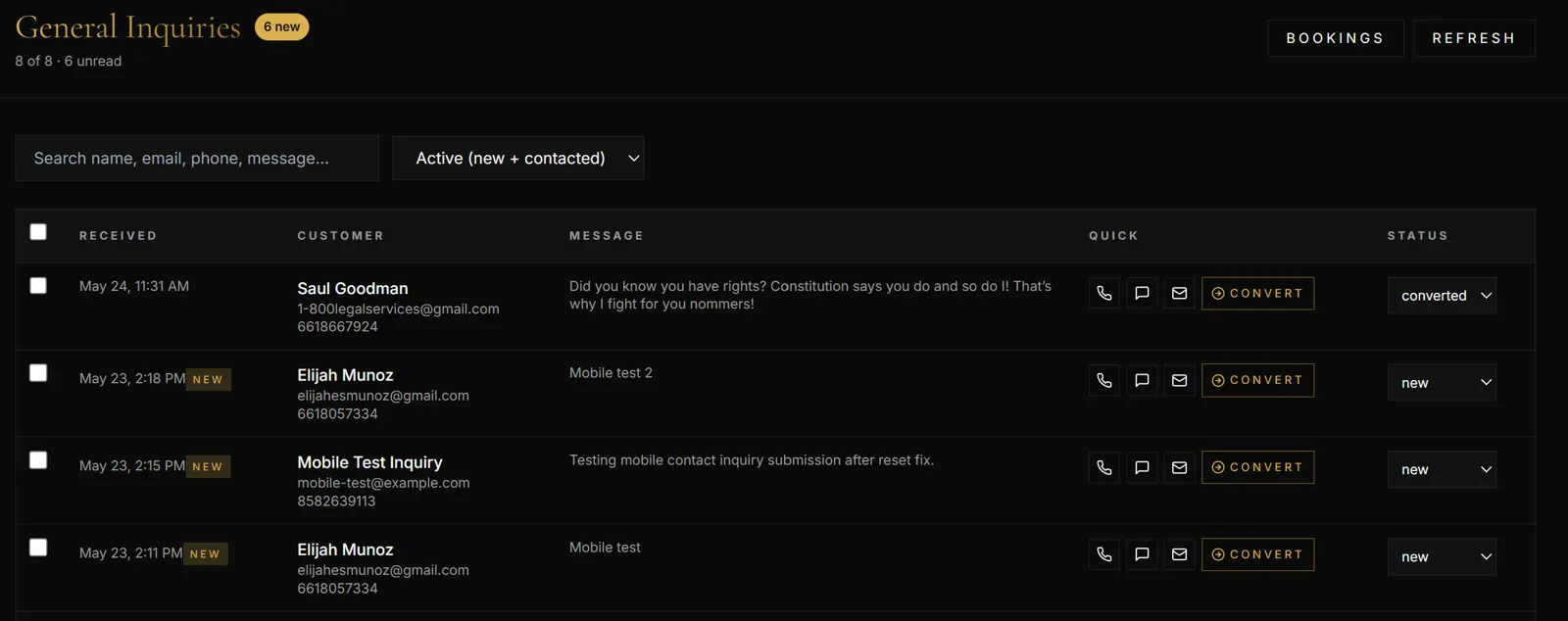Viewport: 1568px width, 621px height.
Task: Open the converted status dropdown for Saul Goodman
Action: 1442,296
